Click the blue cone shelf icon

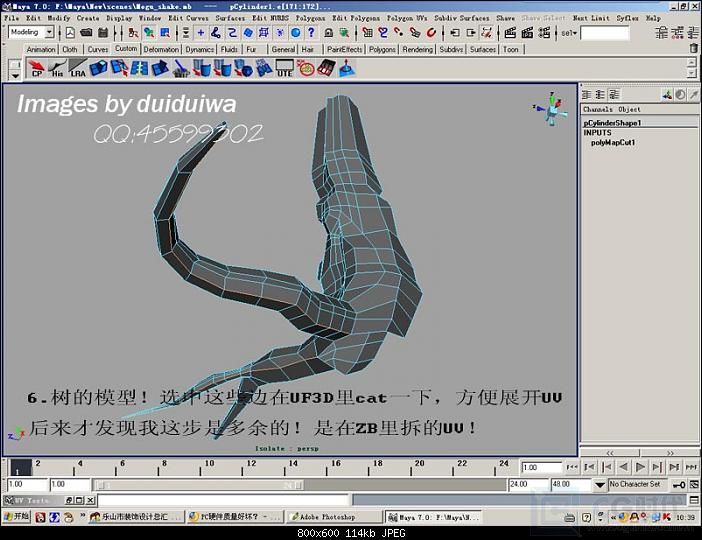[347, 69]
